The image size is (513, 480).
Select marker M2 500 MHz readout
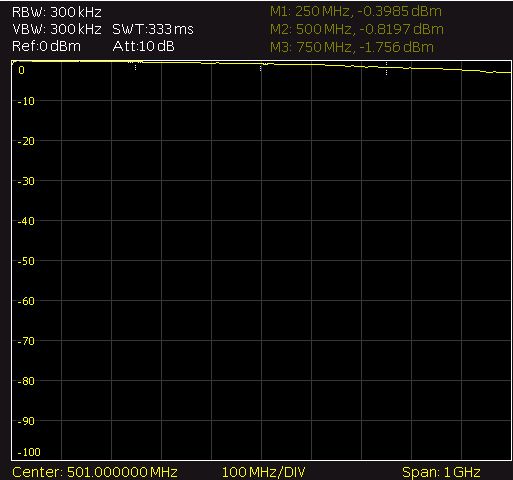tap(357, 29)
